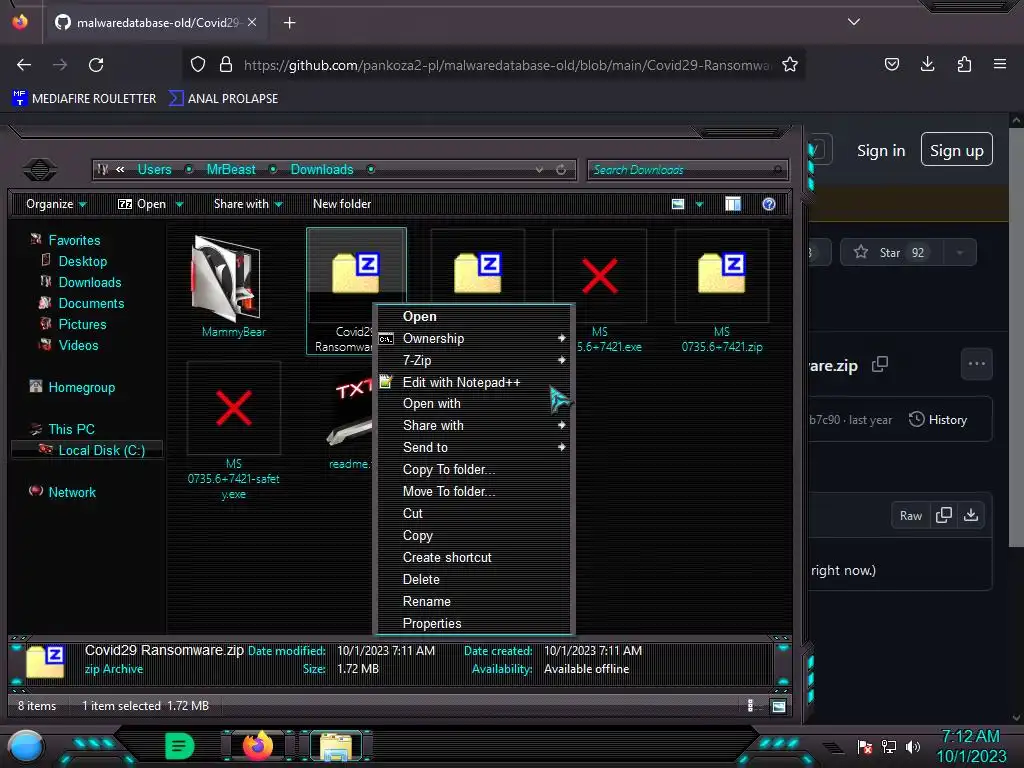Open the three-dot file options menu
The width and height of the screenshot is (1024, 768).
pos(976,364)
